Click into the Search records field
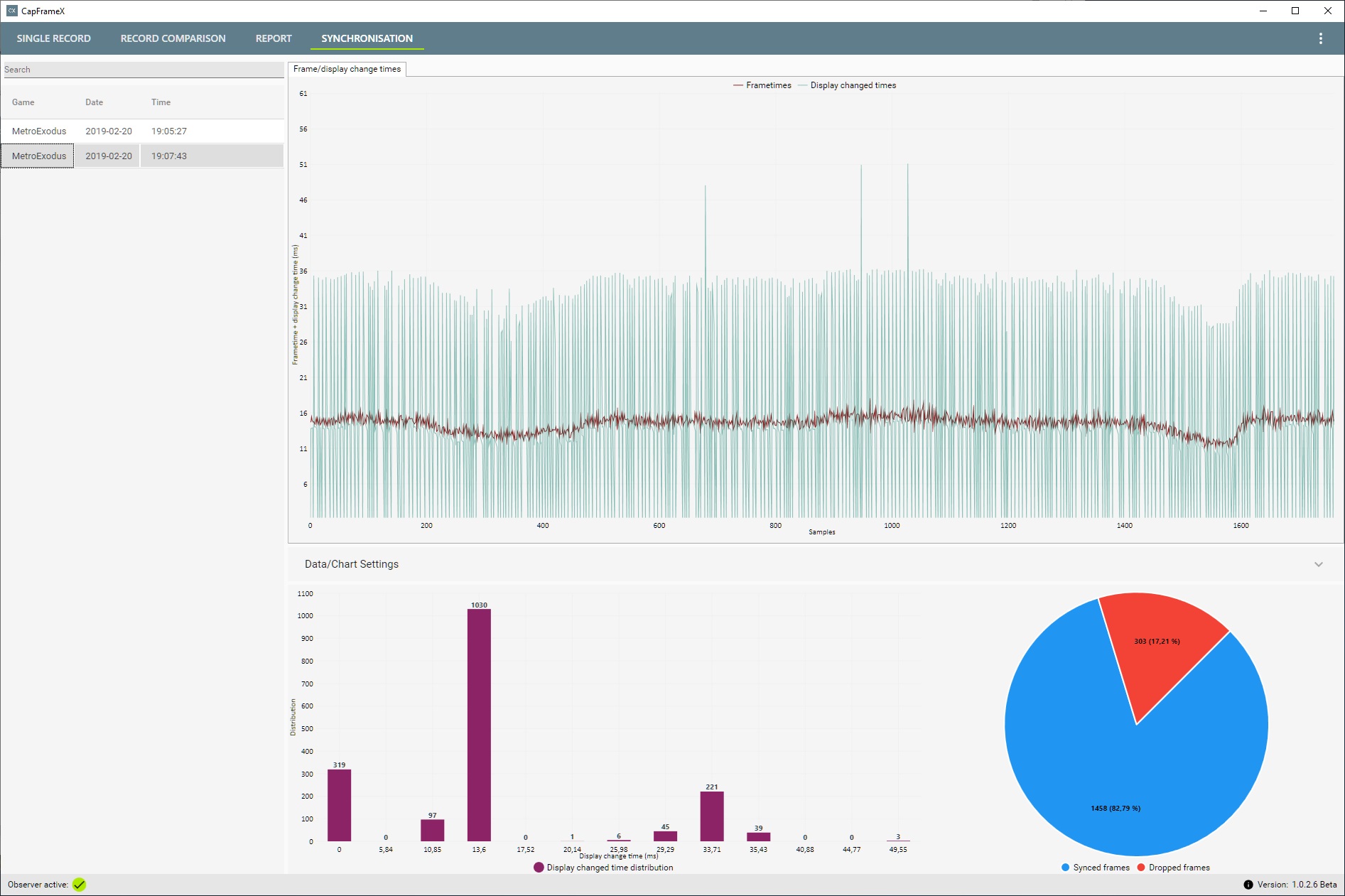The image size is (1345, 896). 144,70
